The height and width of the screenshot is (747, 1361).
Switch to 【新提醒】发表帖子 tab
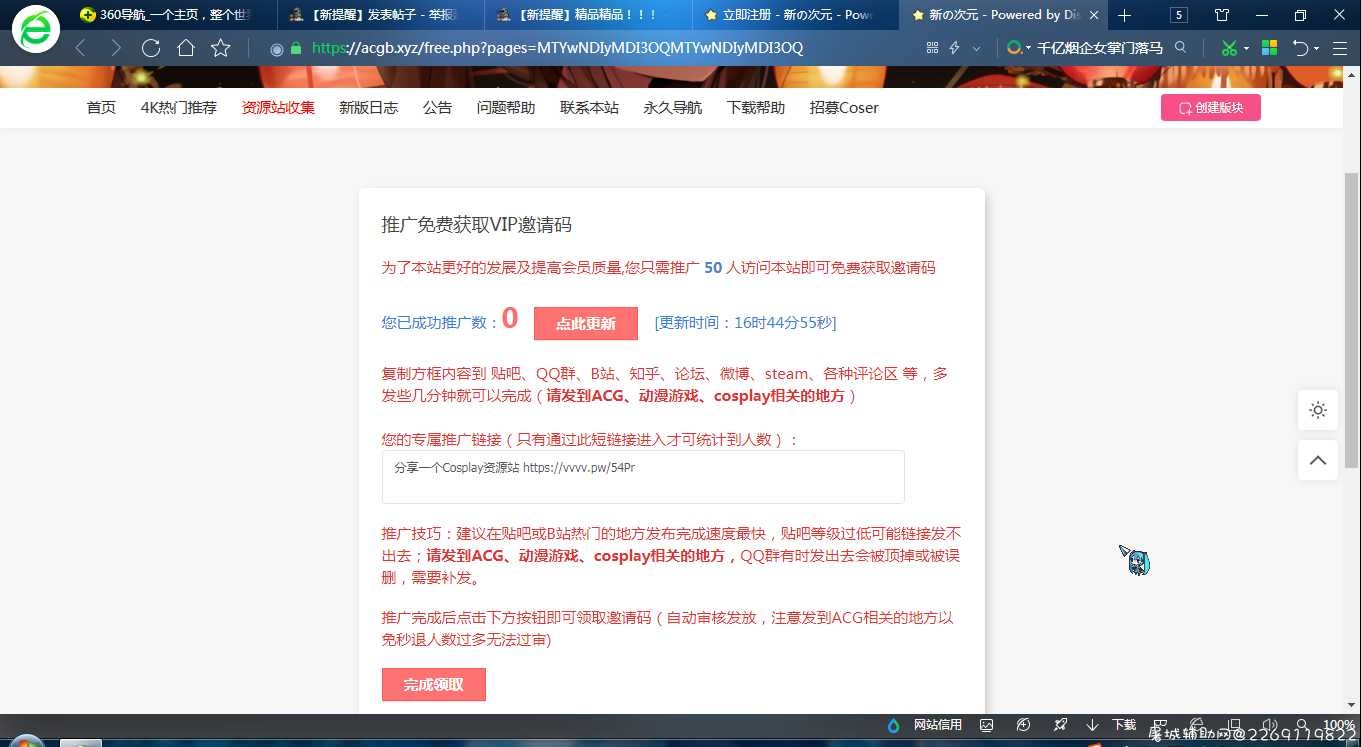pyautogui.click(x=381, y=15)
